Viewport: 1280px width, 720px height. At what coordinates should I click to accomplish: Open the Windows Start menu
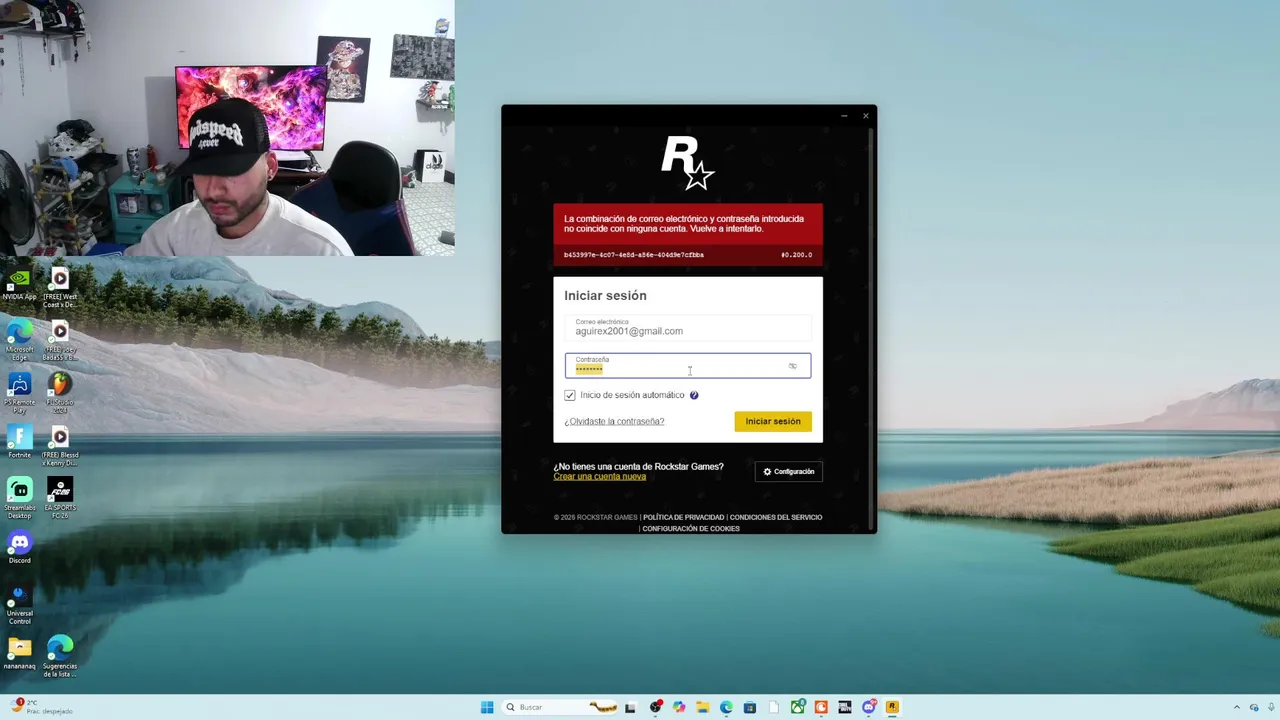pyautogui.click(x=487, y=707)
